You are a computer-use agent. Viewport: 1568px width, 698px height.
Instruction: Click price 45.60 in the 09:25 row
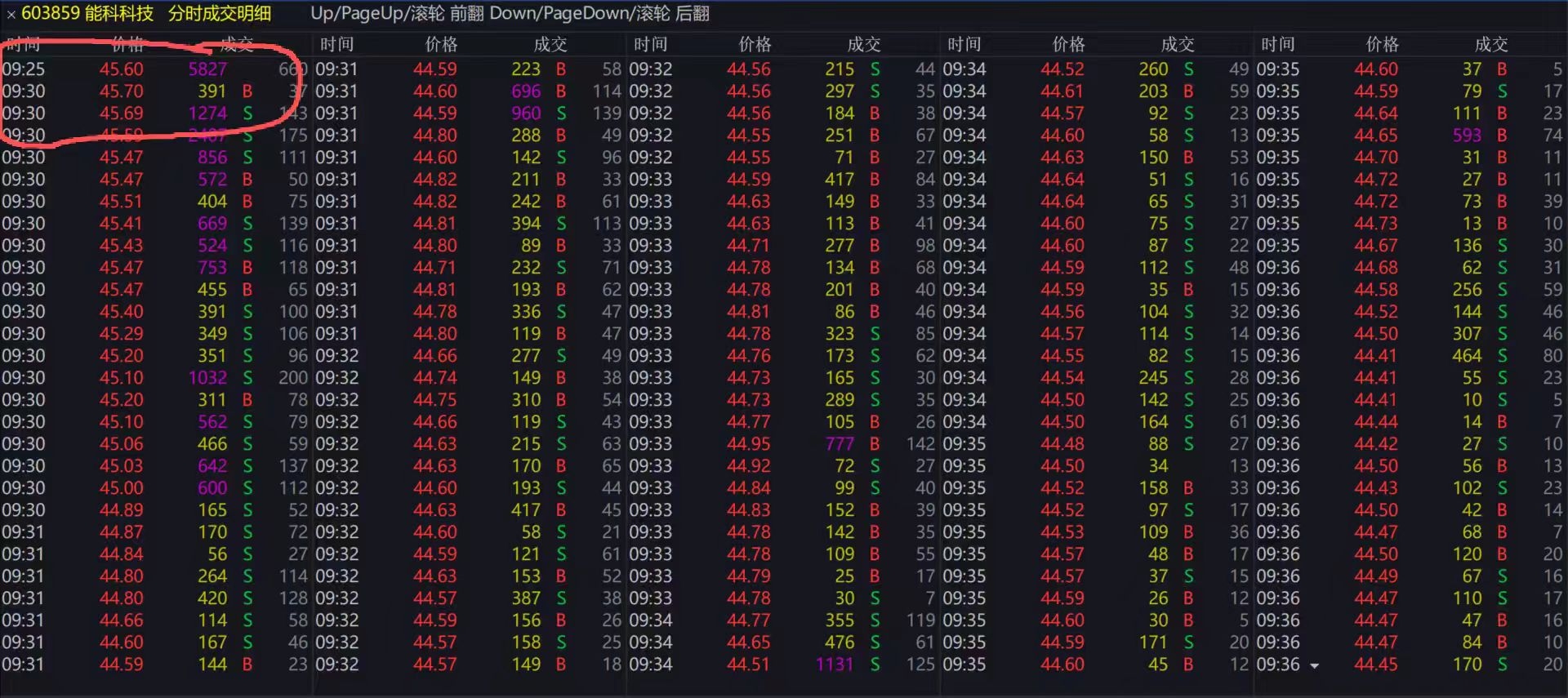coord(121,69)
